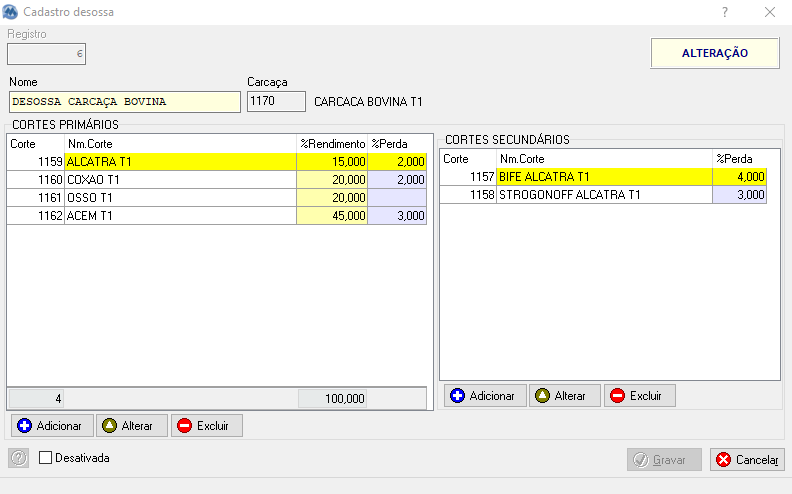Viewport: 792px width, 494px height.
Task: Click the yellow triangle Alterar icon under Cortes Primários
Action: click(x=109, y=426)
